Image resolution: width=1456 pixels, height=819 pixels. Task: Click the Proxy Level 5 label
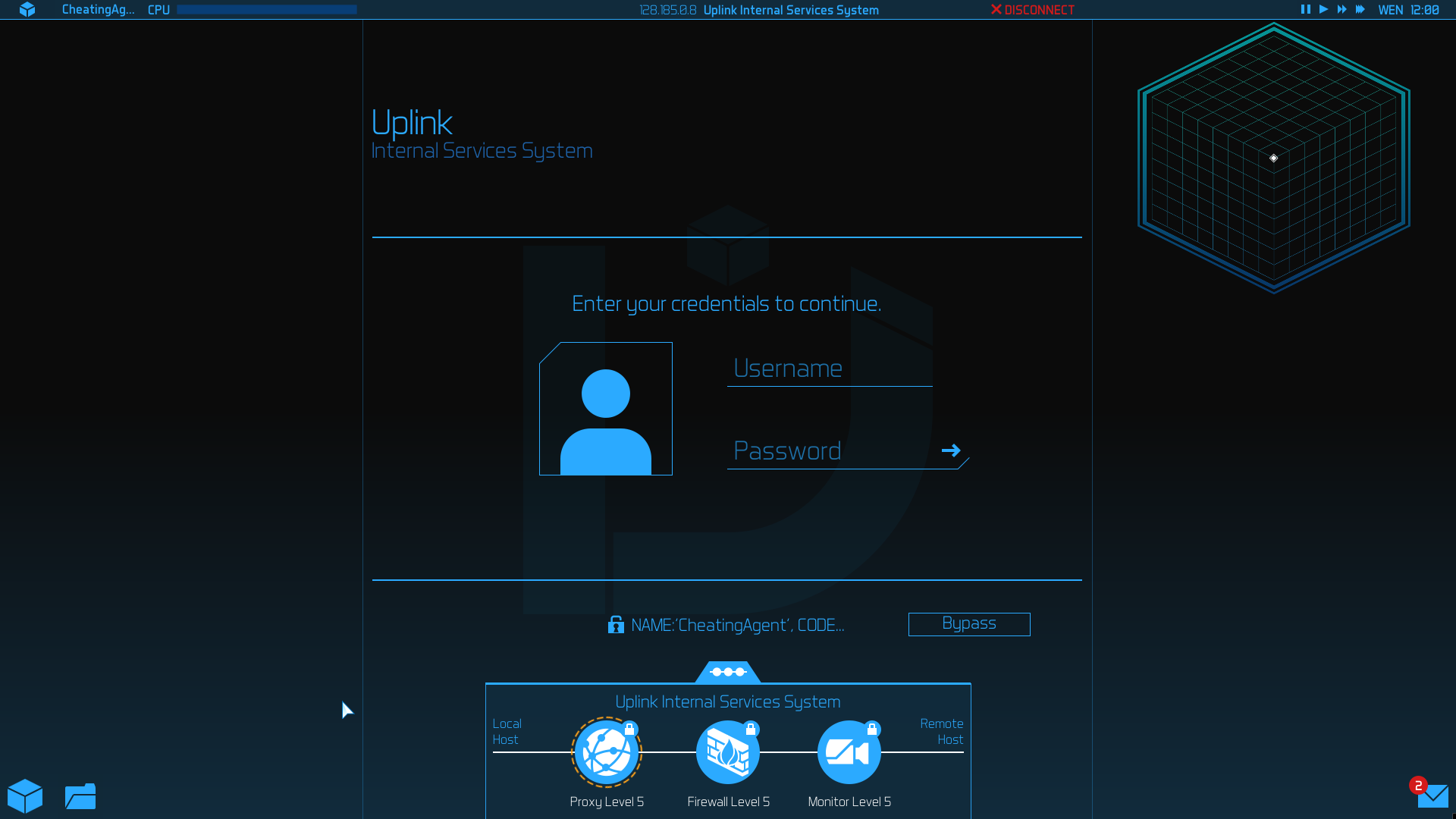[607, 802]
